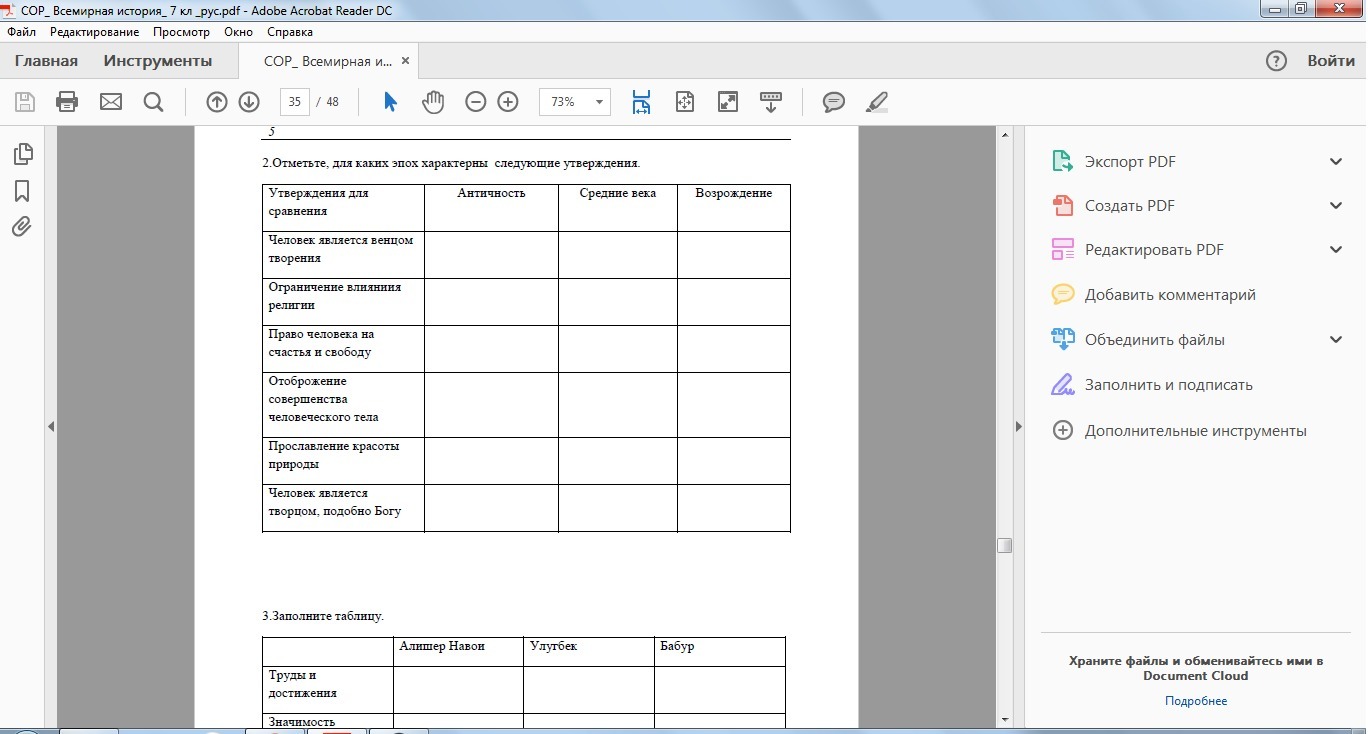Open the Окно menu
The image size is (1368, 734).
click(239, 32)
